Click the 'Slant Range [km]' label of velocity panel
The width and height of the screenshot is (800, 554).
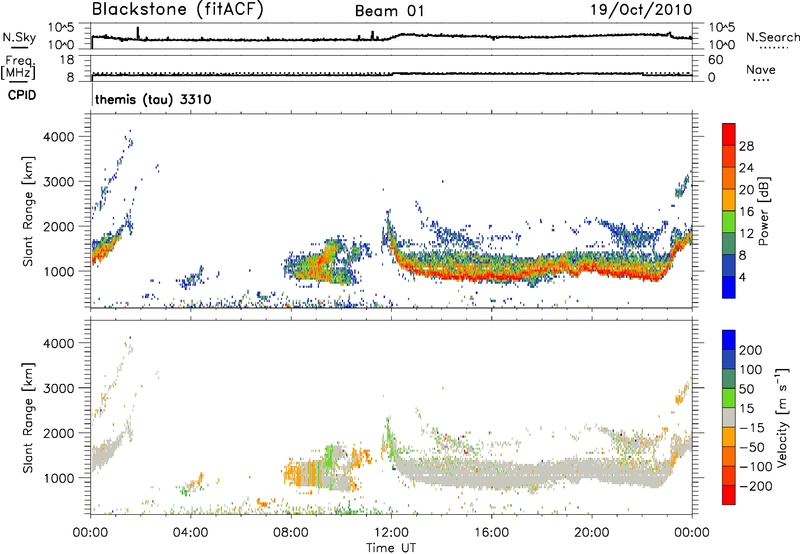click(x=28, y=418)
